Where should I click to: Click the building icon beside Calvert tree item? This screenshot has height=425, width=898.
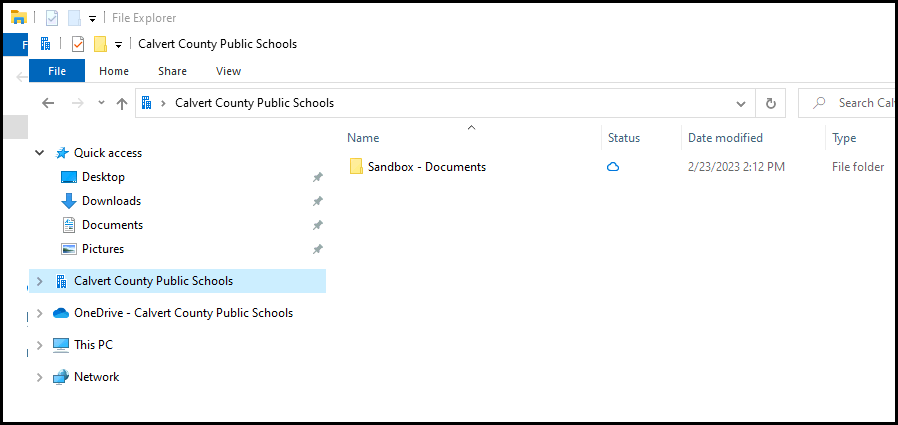tap(61, 281)
